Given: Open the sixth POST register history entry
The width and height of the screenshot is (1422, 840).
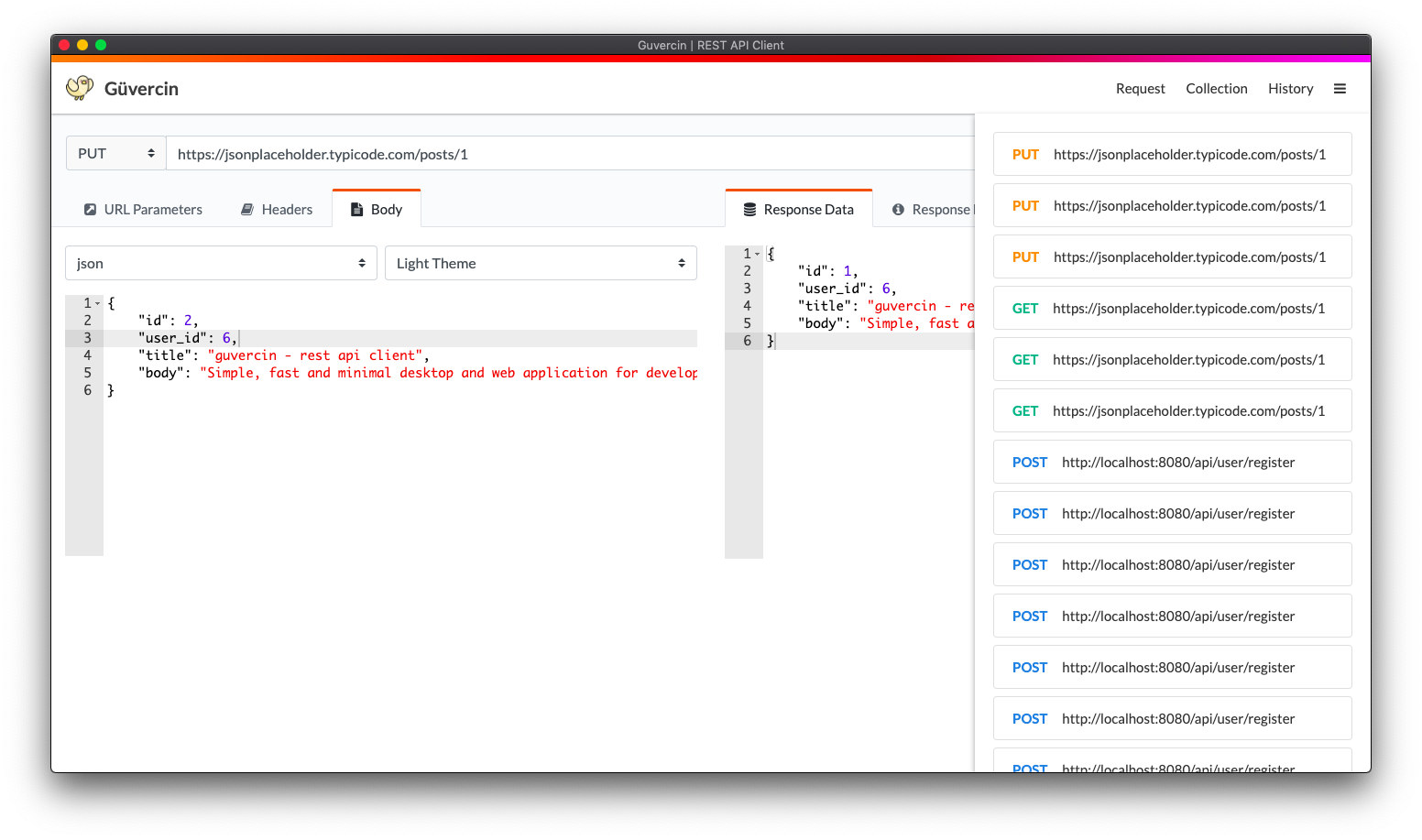Looking at the screenshot, I should pyautogui.click(x=1173, y=718).
